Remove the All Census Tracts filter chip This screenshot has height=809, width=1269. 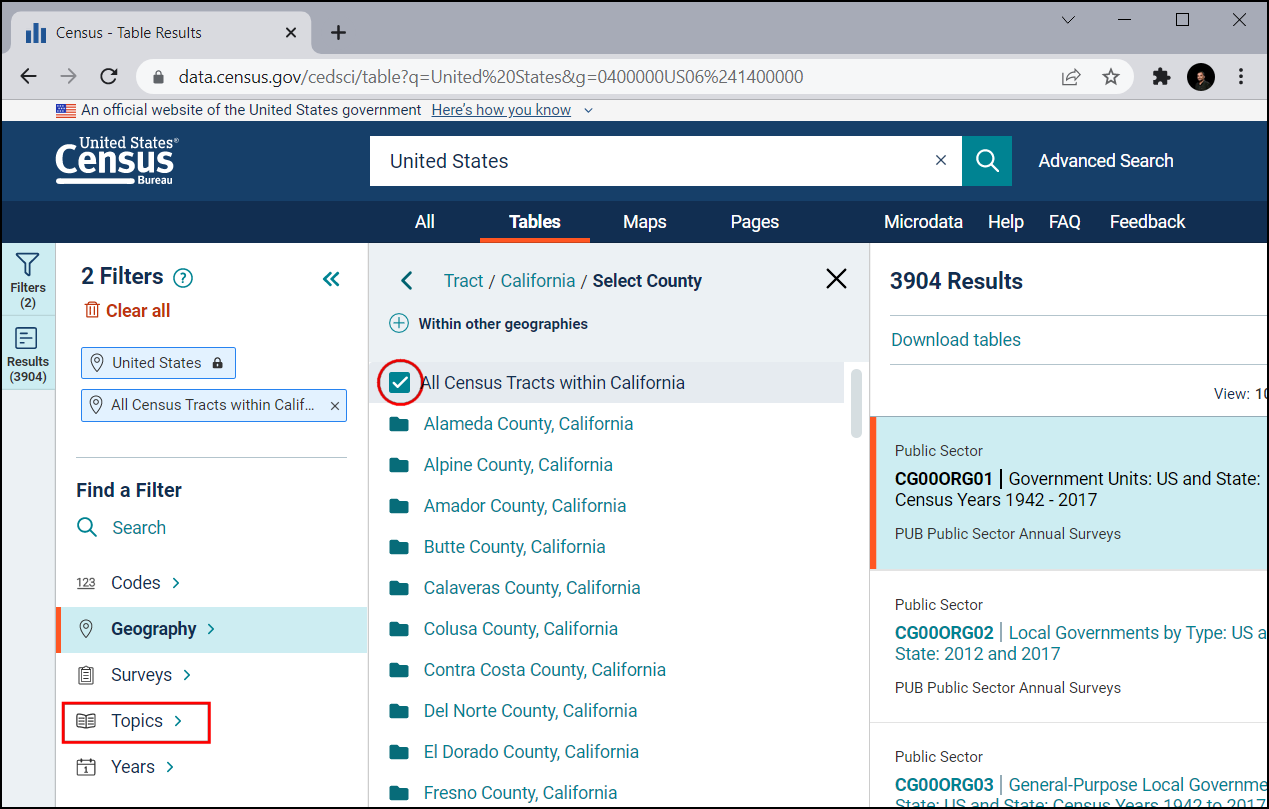(x=334, y=405)
